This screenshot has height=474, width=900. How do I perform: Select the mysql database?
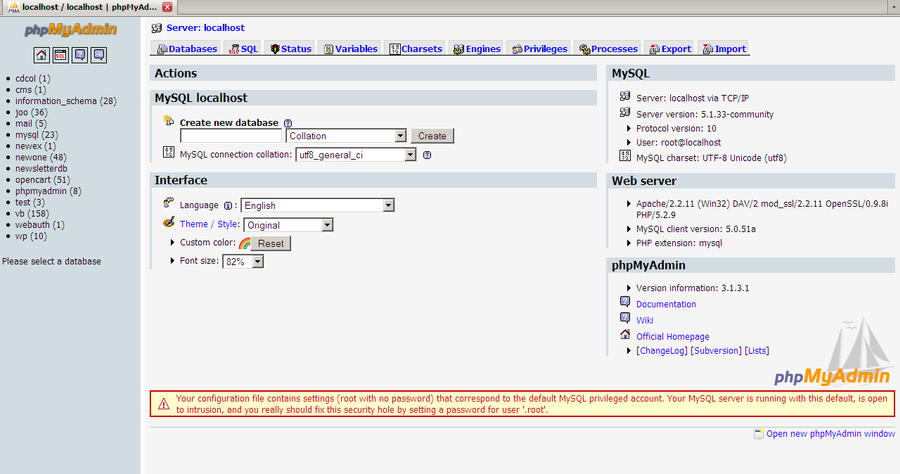coord(37,135)
